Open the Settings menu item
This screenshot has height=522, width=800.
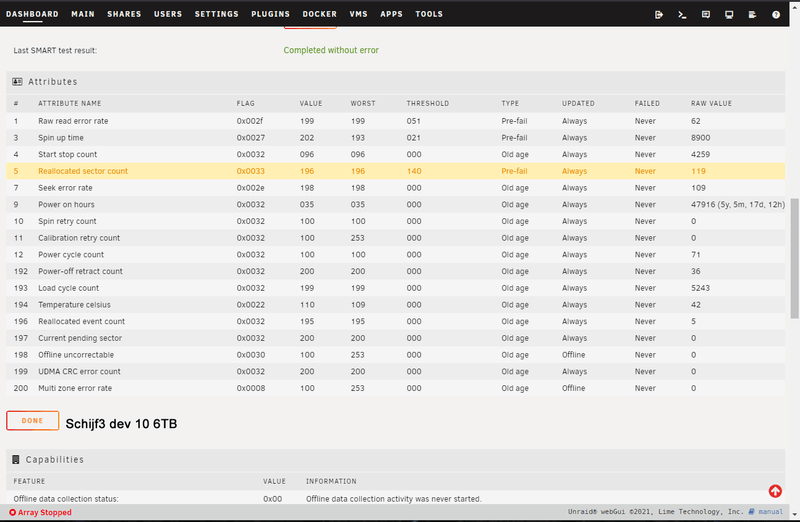pos(216,14)
